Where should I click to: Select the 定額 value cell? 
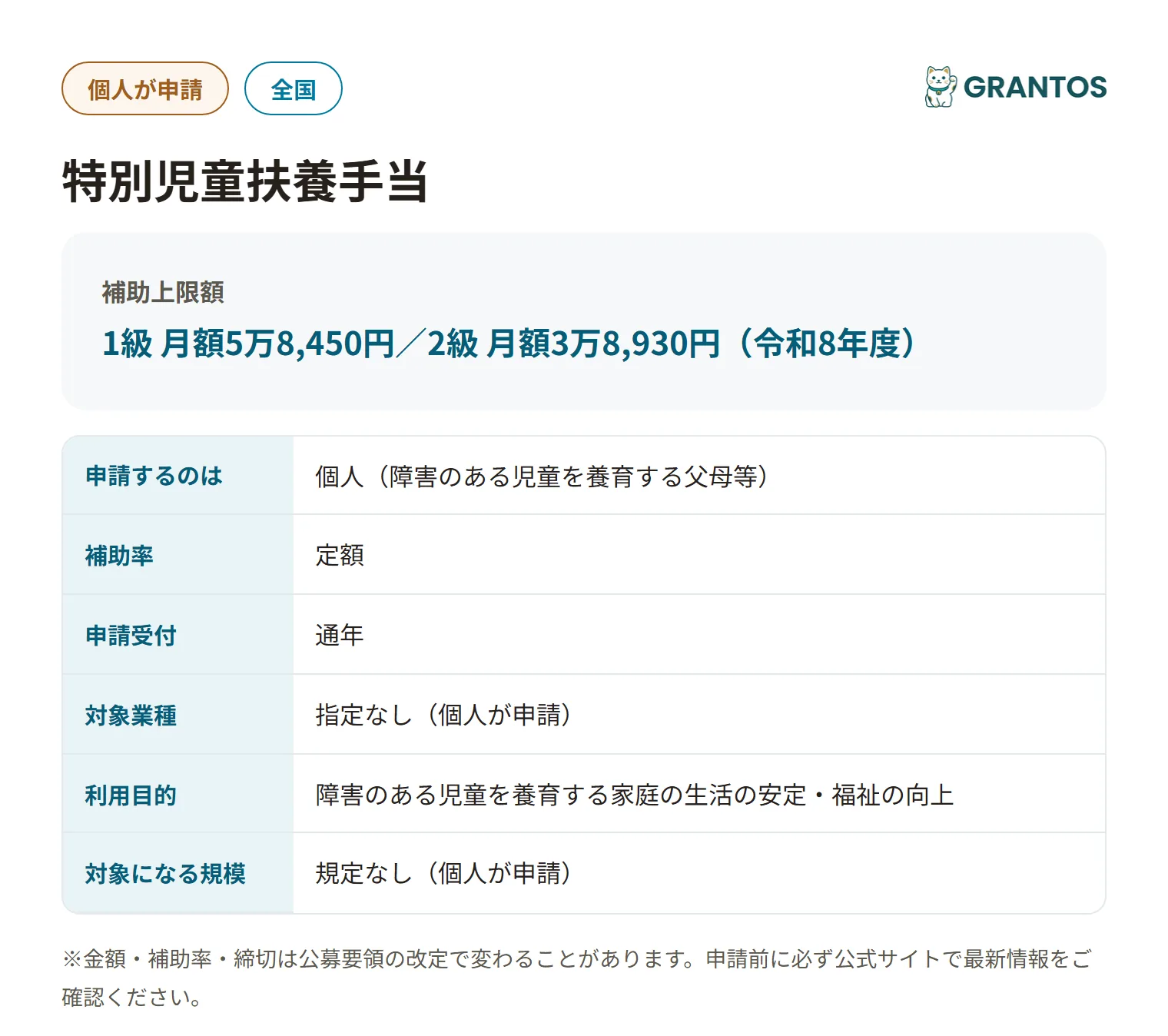(698, 555)
